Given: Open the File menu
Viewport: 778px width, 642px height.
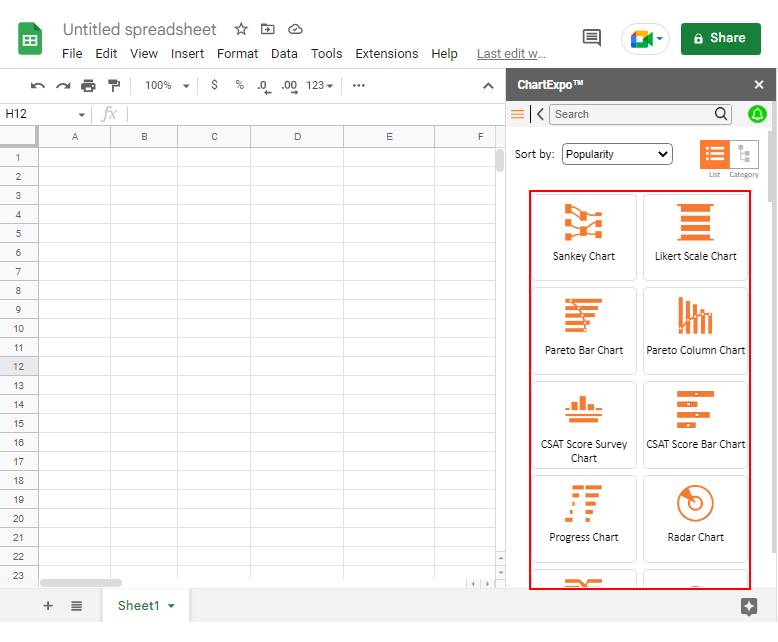Looking at the screenshot, I should coord(72,54).
